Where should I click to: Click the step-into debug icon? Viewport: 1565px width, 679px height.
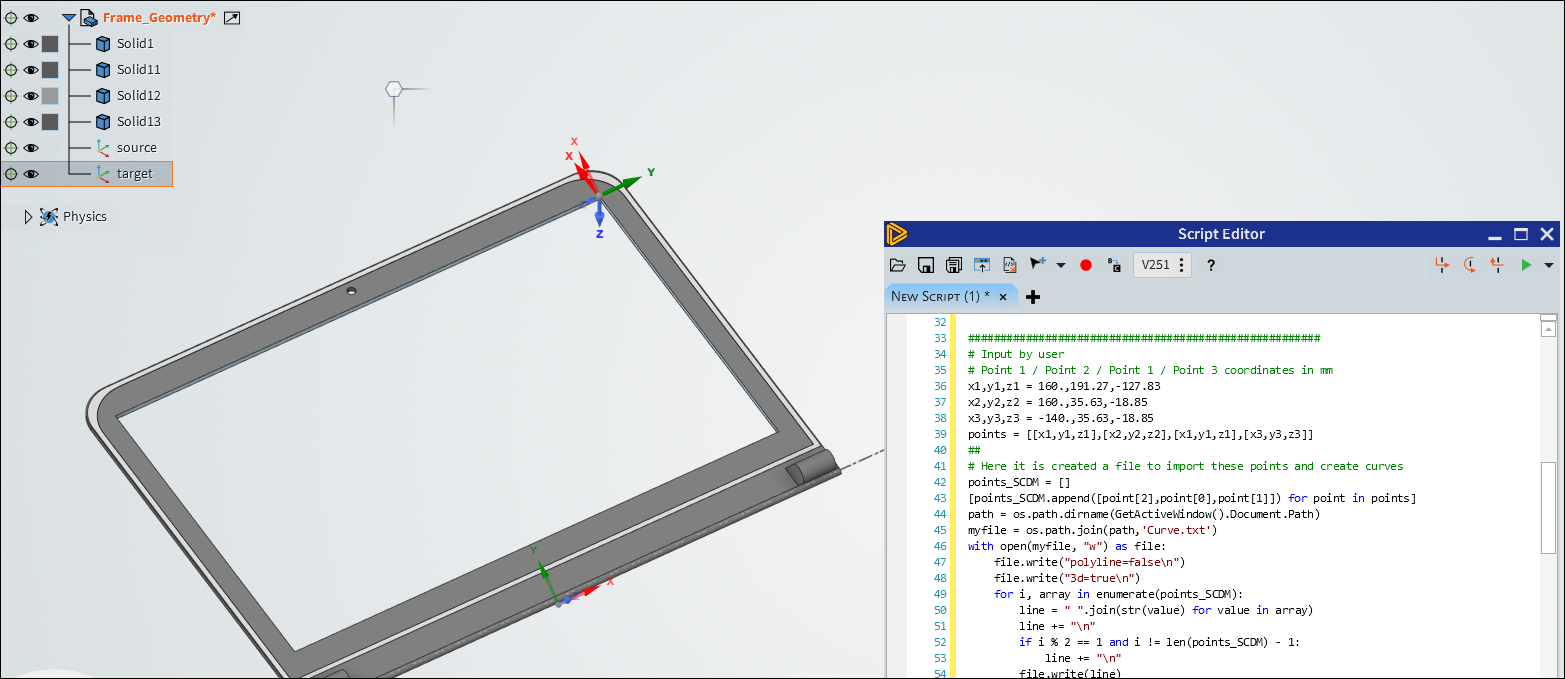pos(1441,265)
